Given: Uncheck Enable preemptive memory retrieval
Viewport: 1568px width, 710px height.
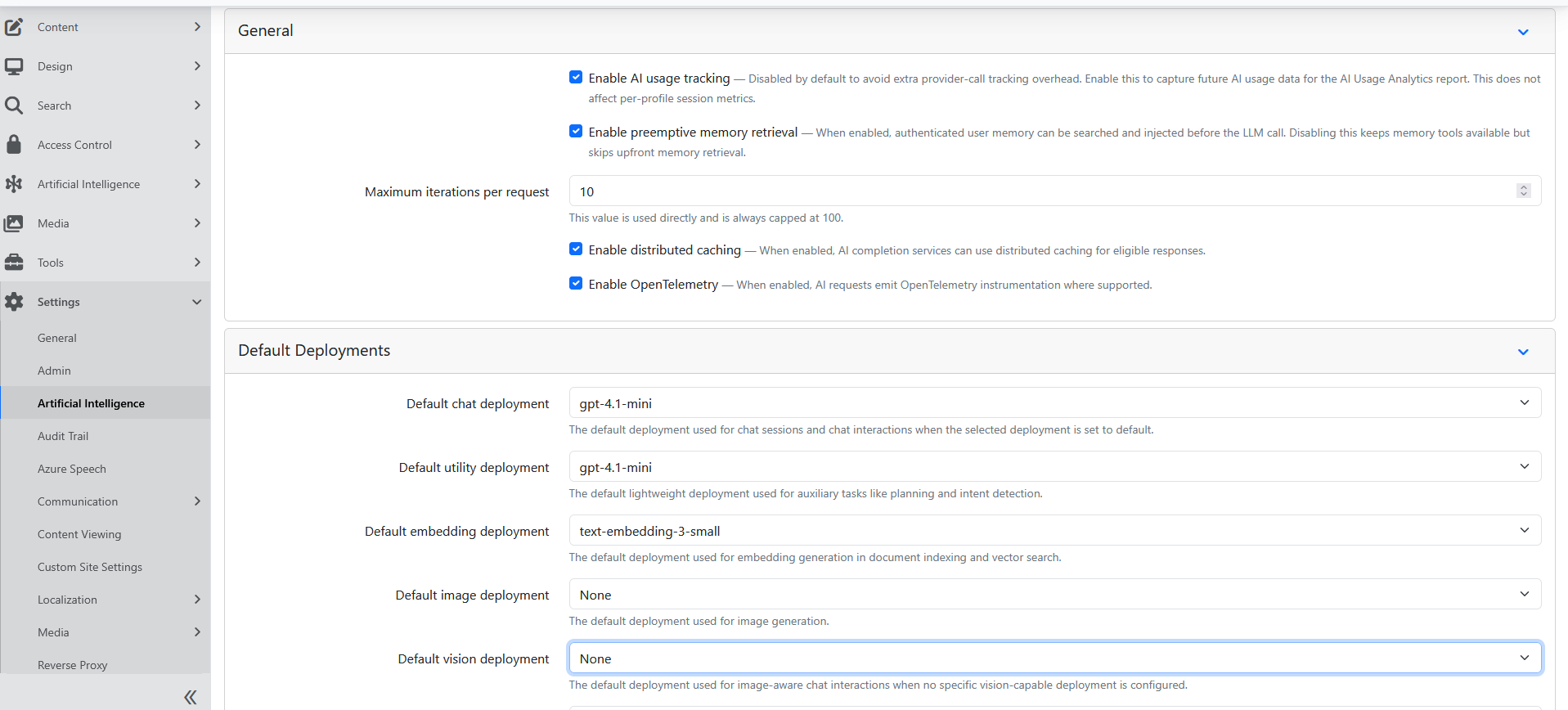Looking at the screenshot, I should (576, 131).
